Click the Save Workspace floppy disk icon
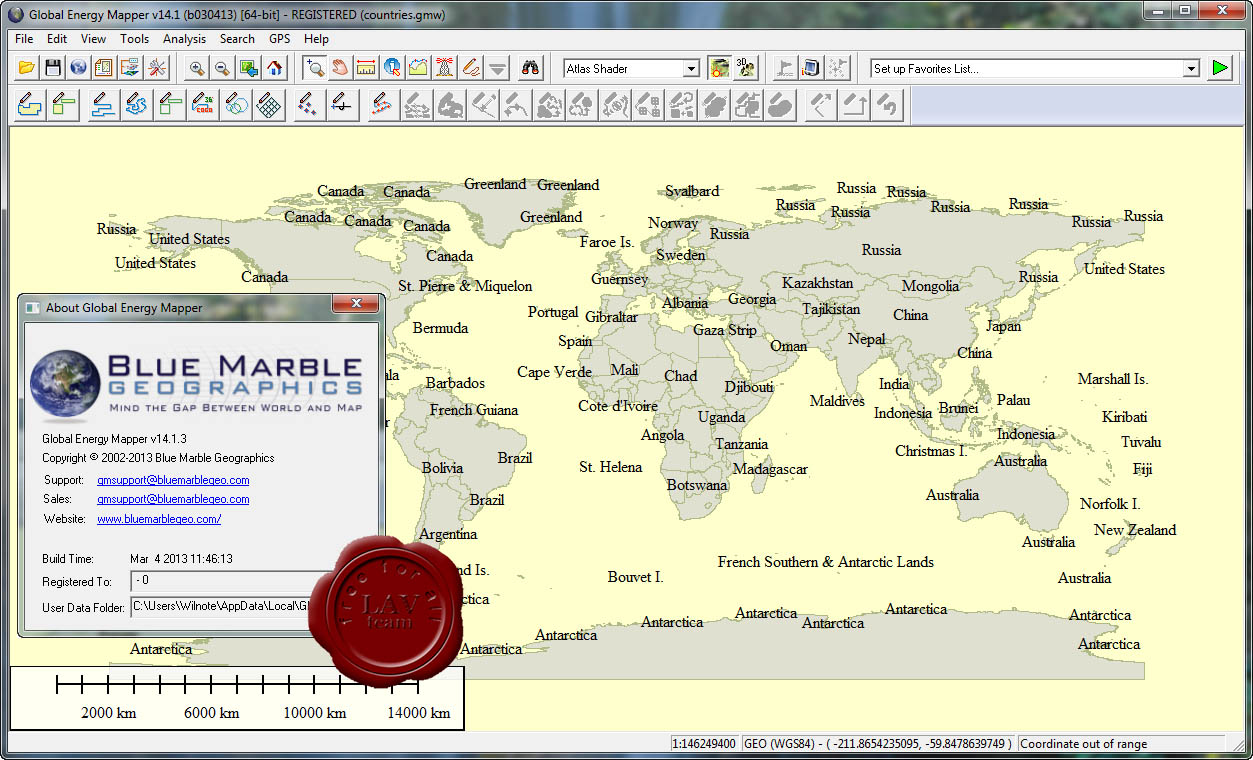 (53, 68)
